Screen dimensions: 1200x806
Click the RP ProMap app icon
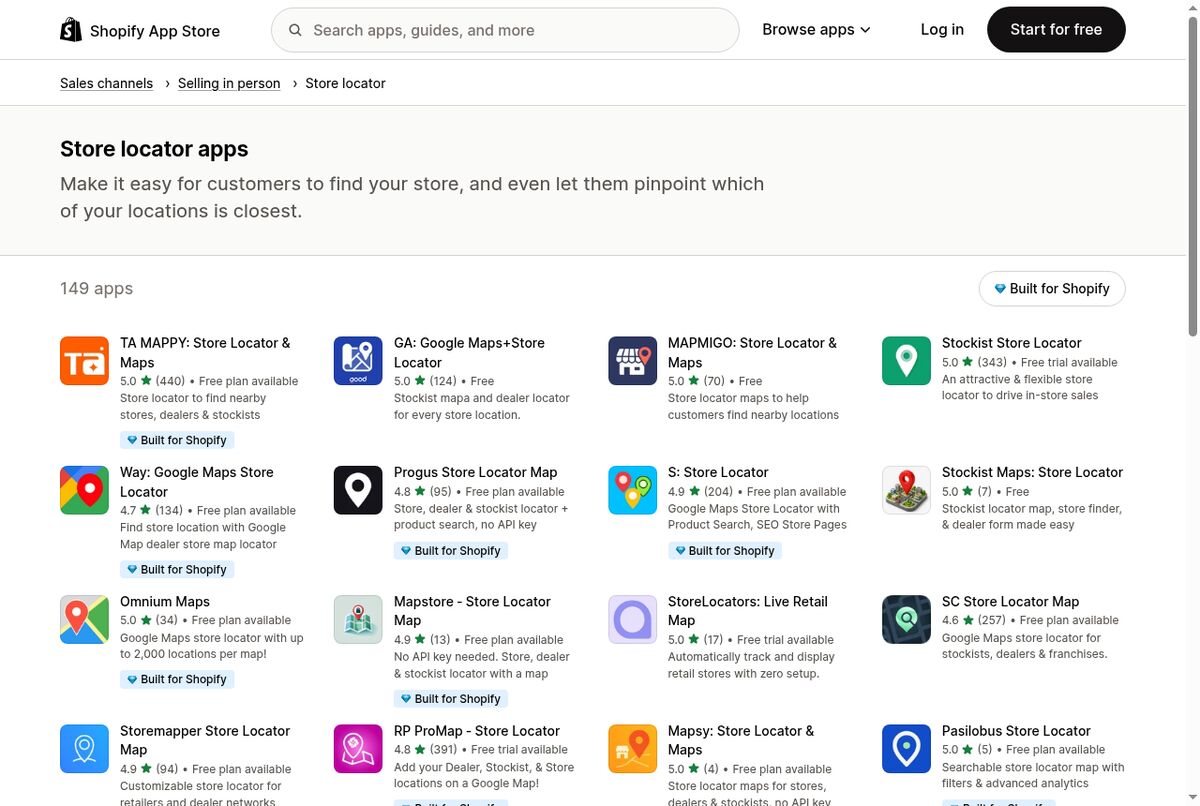[x=358, y=749]
